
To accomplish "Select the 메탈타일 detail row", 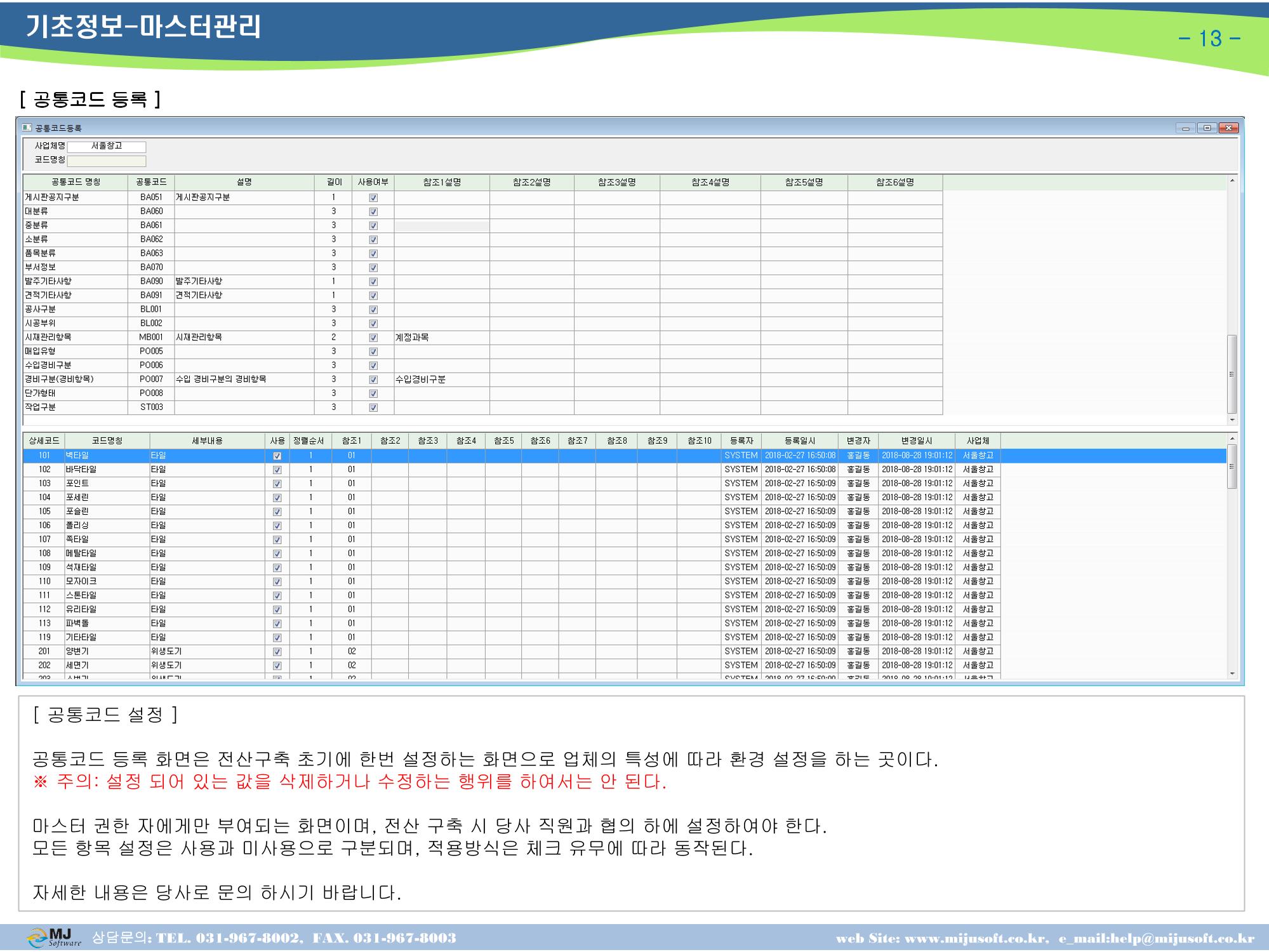I will coord(511,553).
